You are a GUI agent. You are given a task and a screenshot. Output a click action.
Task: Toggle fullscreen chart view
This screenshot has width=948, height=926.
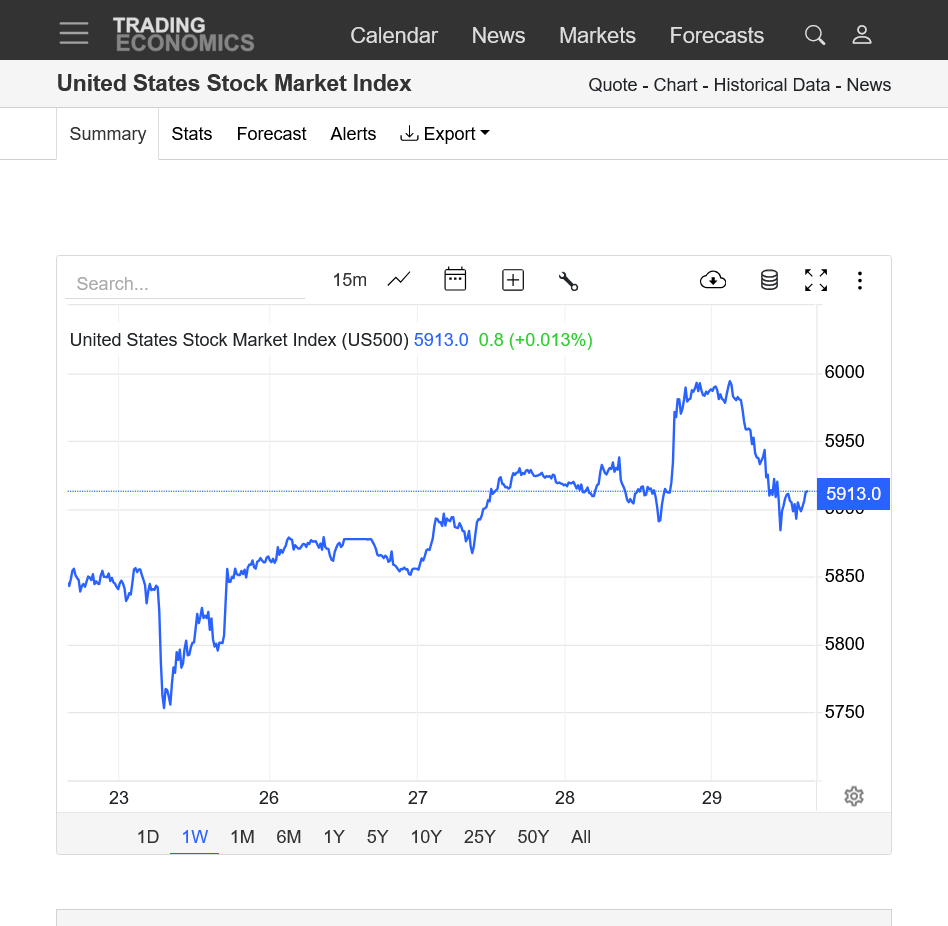pyautogui.click(x=816, y=280)
